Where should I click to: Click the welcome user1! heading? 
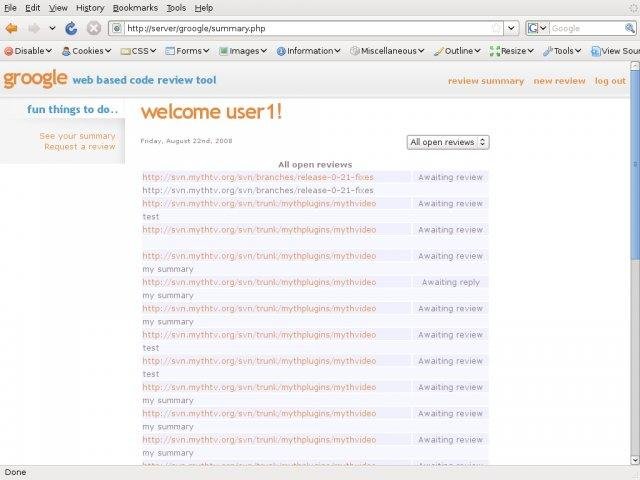click(x=211, y=111)
